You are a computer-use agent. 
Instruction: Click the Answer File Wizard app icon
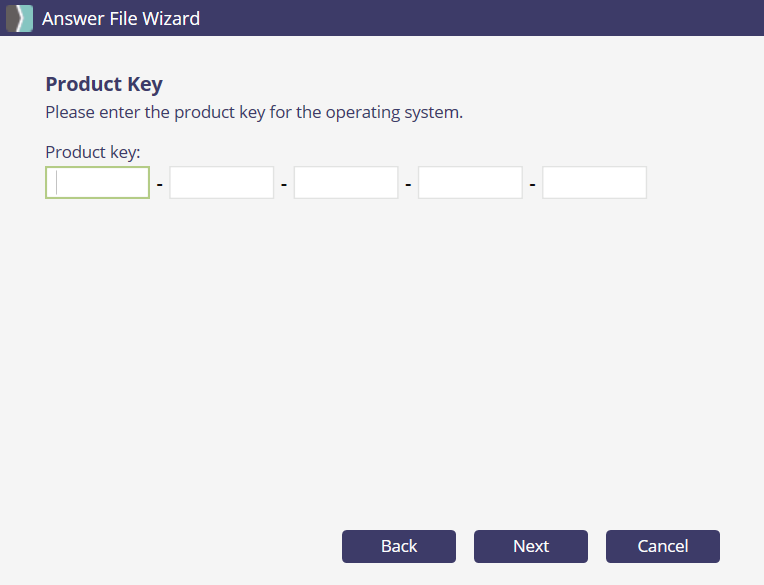(x=20, y=18)
